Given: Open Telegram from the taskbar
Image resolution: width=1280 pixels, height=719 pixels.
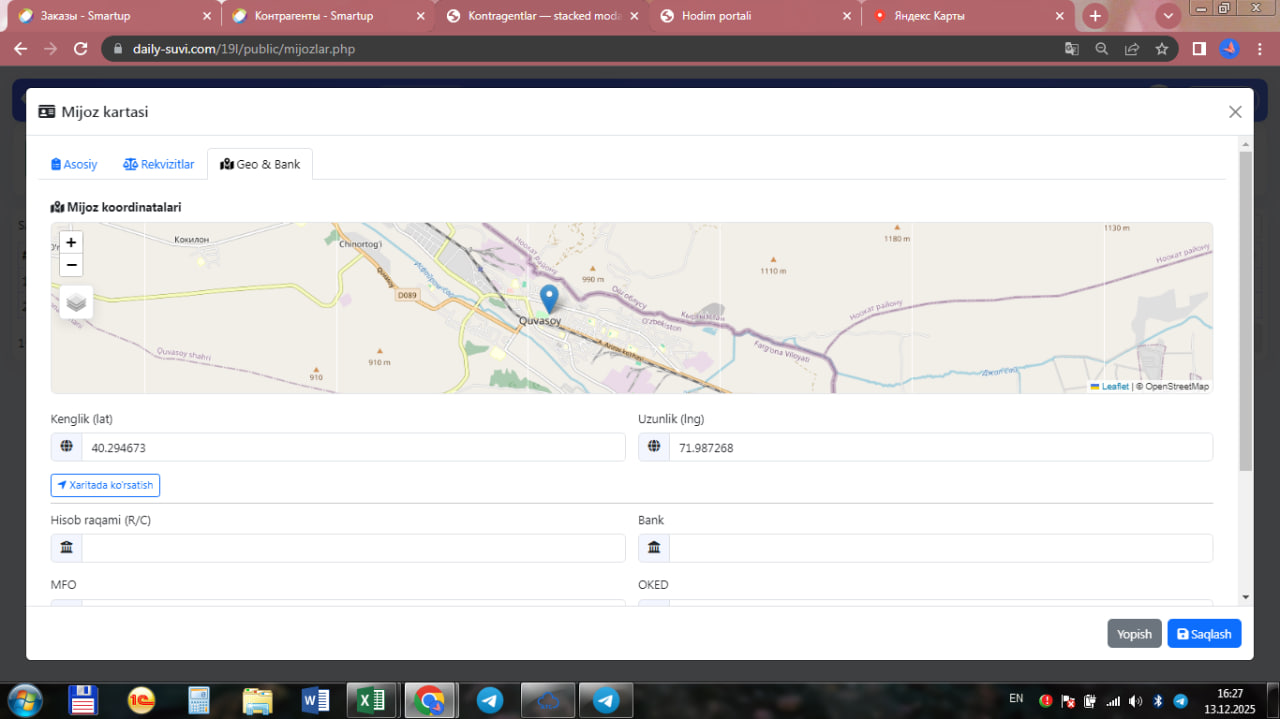Looking at the screenshot, I should [490, 700].
